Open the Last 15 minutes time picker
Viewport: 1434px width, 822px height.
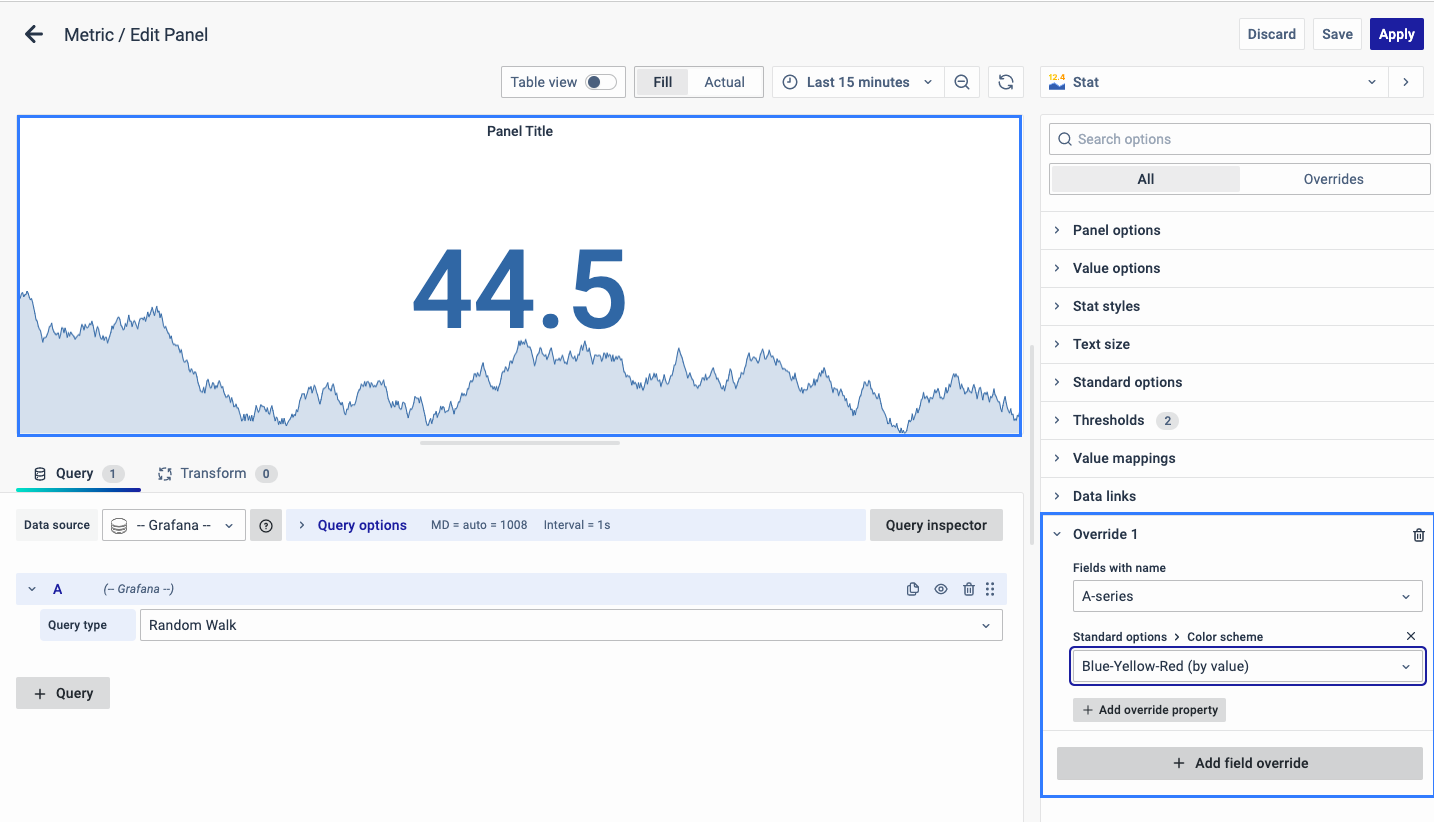coord(858,82)
